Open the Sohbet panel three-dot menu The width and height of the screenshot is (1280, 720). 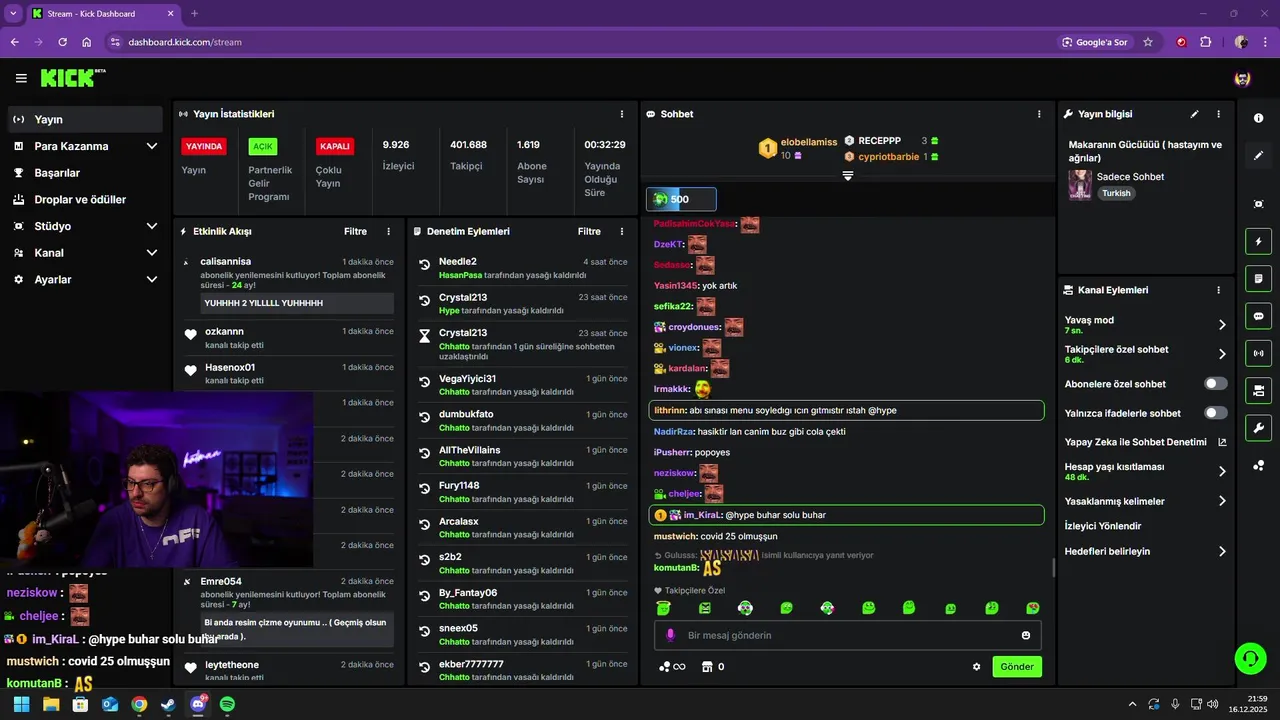click(1039, 114)
